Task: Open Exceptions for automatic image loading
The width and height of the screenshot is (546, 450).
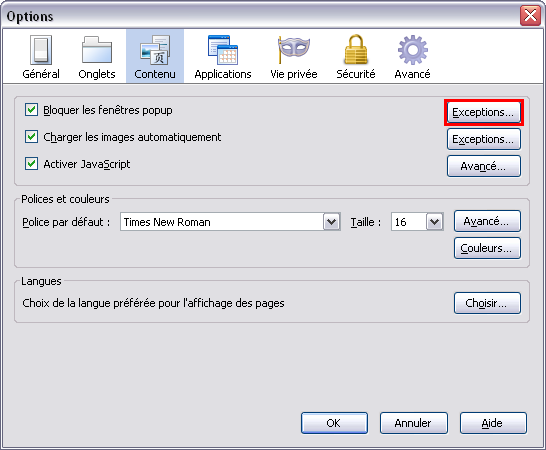Action: tap(484, 139)
